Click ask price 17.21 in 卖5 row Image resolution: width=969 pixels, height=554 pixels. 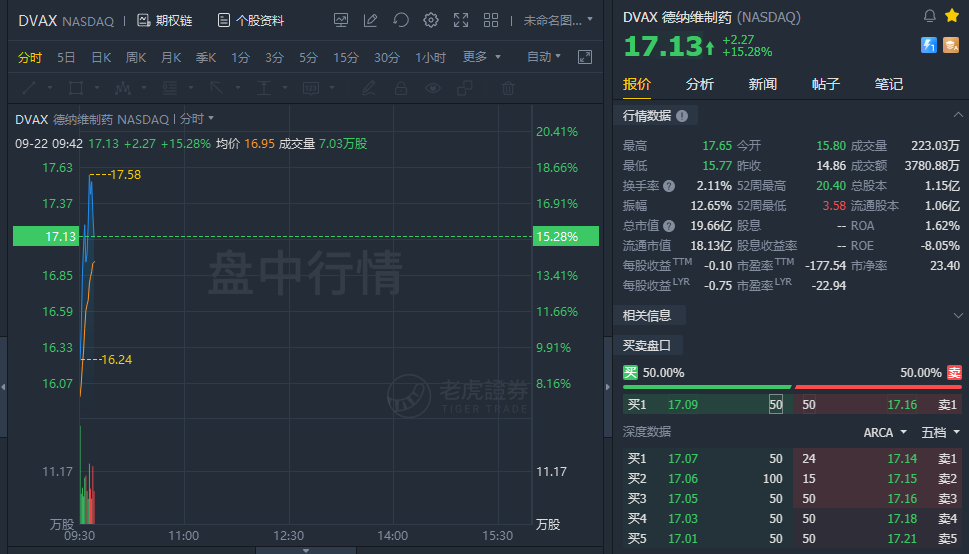(x=902, y=539)
